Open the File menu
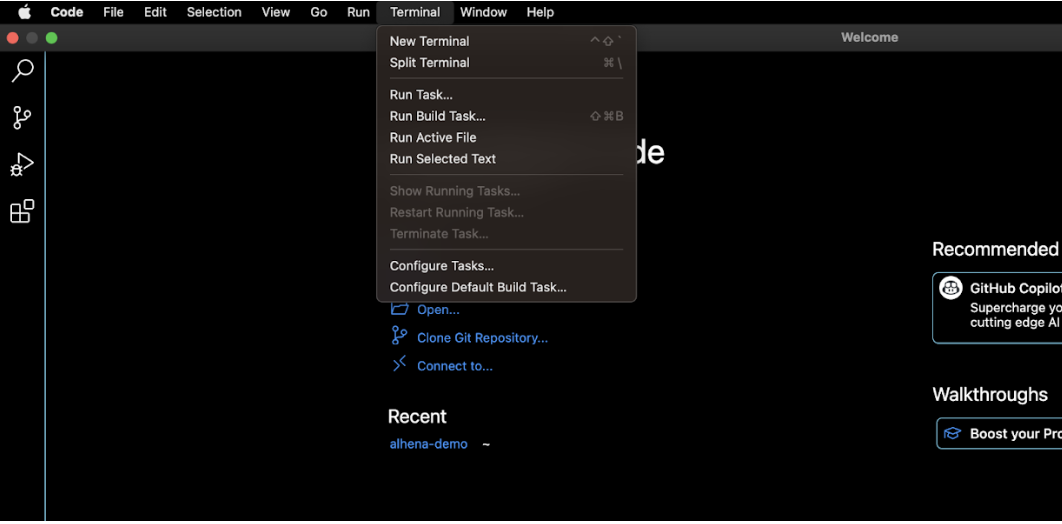The image size is (1062, 524). [x=113, y=12]
